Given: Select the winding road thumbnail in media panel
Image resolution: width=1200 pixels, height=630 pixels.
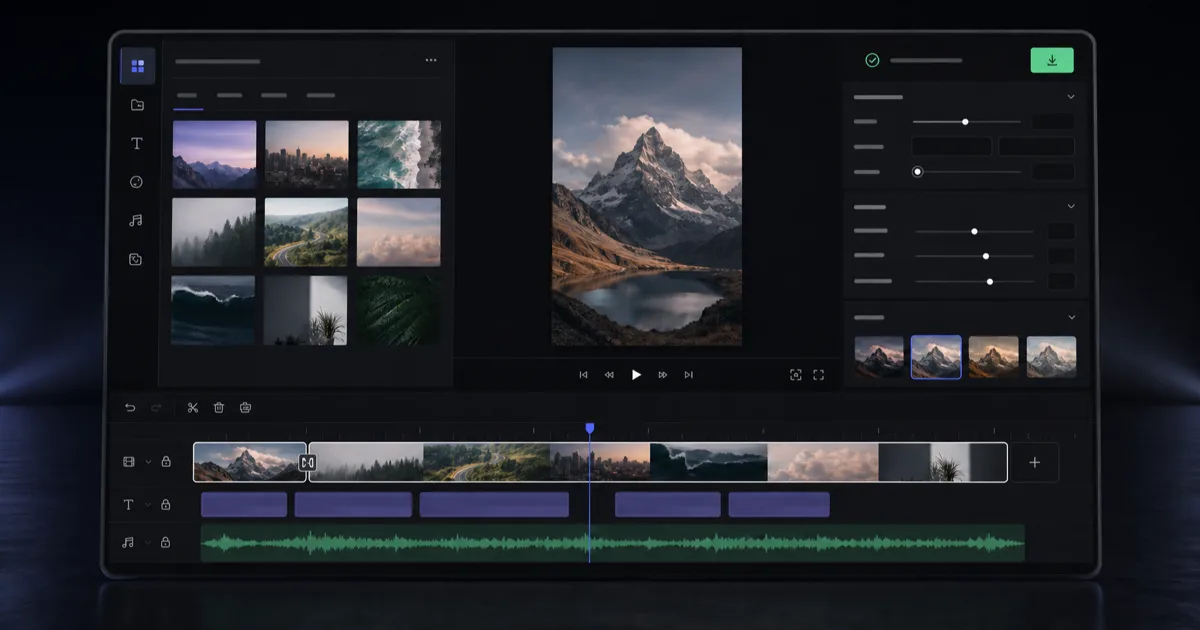Looking at the screenshot, I should pyautogui.click(x=307, y=232).
